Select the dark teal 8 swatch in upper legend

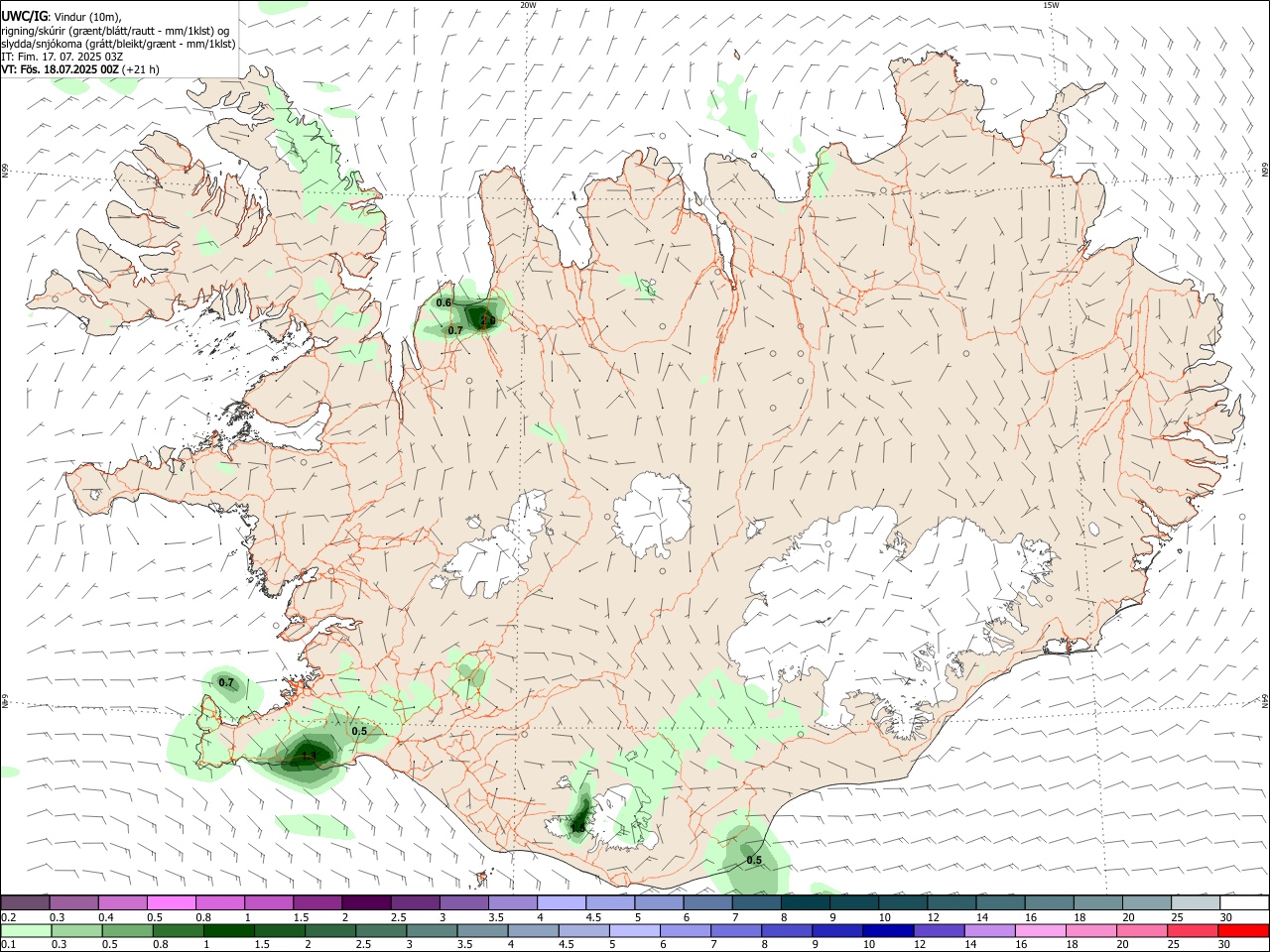(x=805, y=903)
